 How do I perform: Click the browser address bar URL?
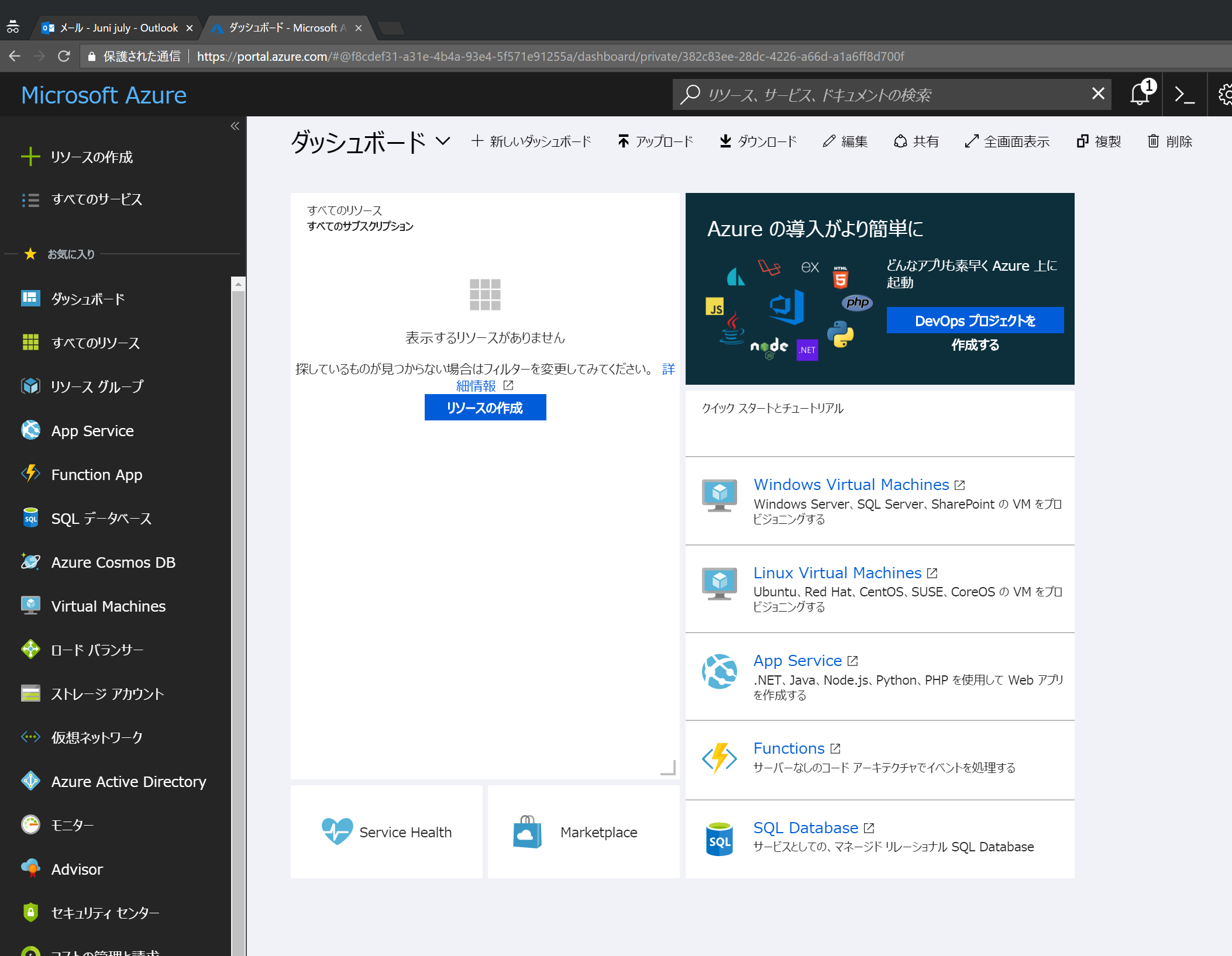point(550,57)
